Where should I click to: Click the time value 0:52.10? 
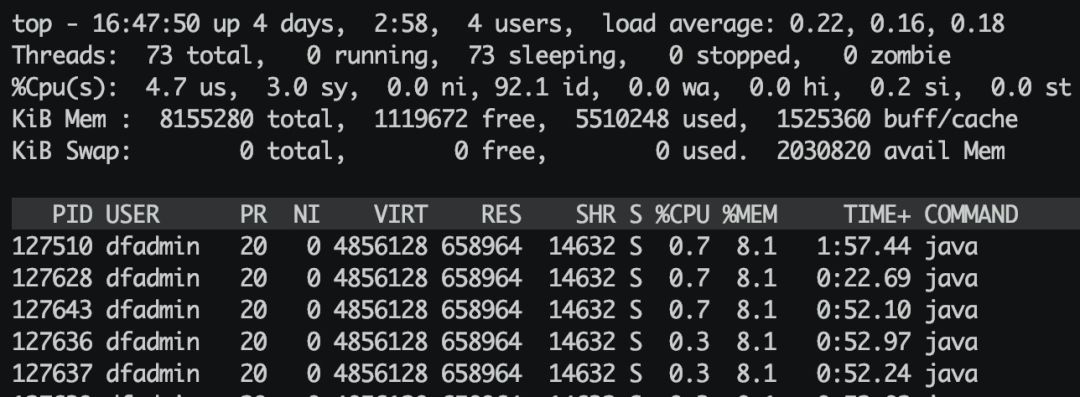click(864, 310)
